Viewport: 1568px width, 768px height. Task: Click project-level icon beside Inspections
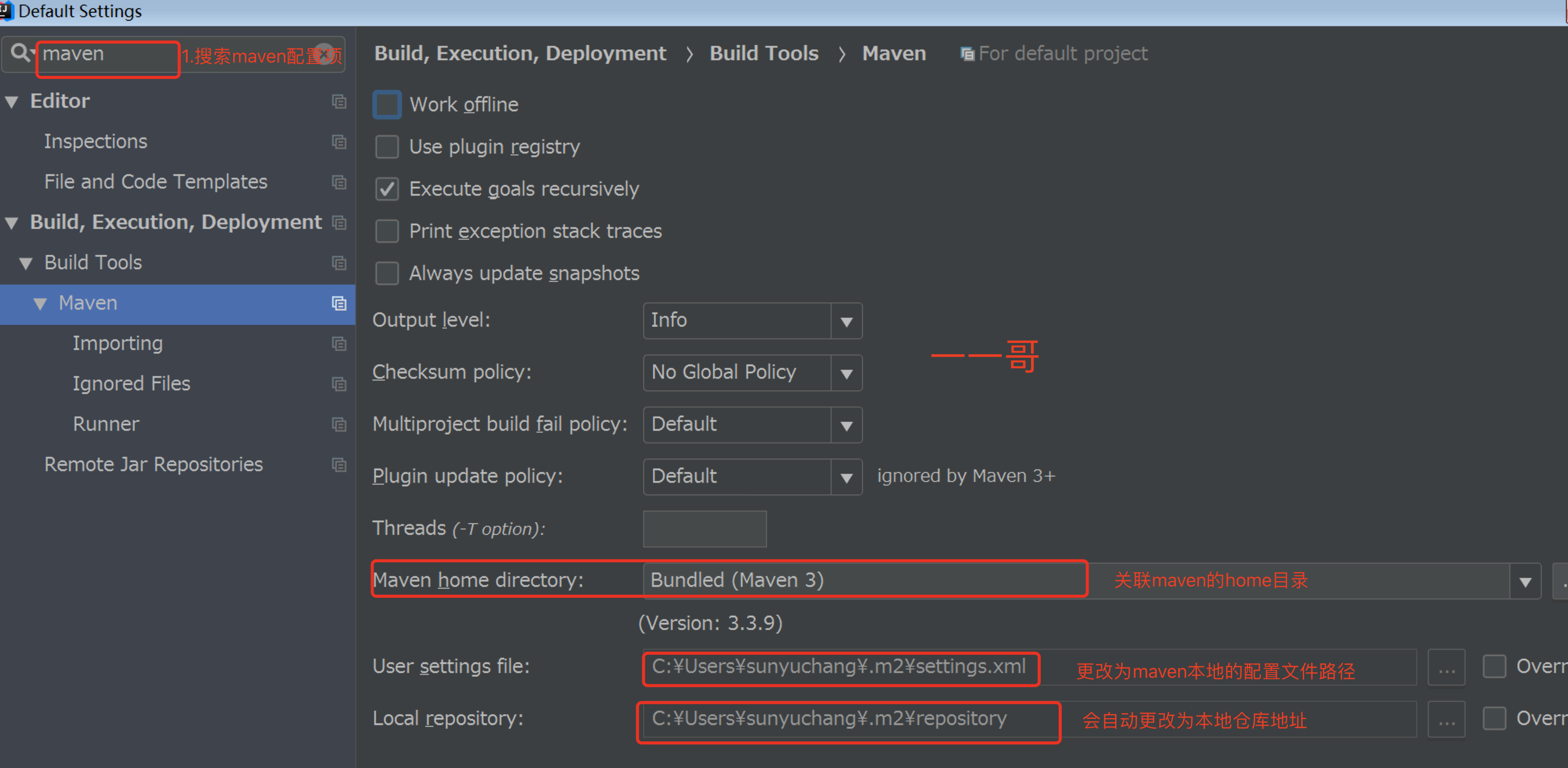pos(339,142)
